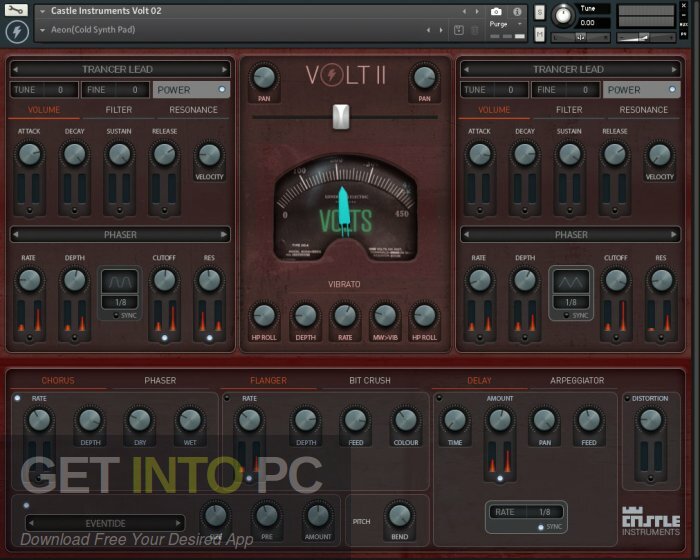
Task: Click the DISTORTION knob
Action: click(650, 420)
